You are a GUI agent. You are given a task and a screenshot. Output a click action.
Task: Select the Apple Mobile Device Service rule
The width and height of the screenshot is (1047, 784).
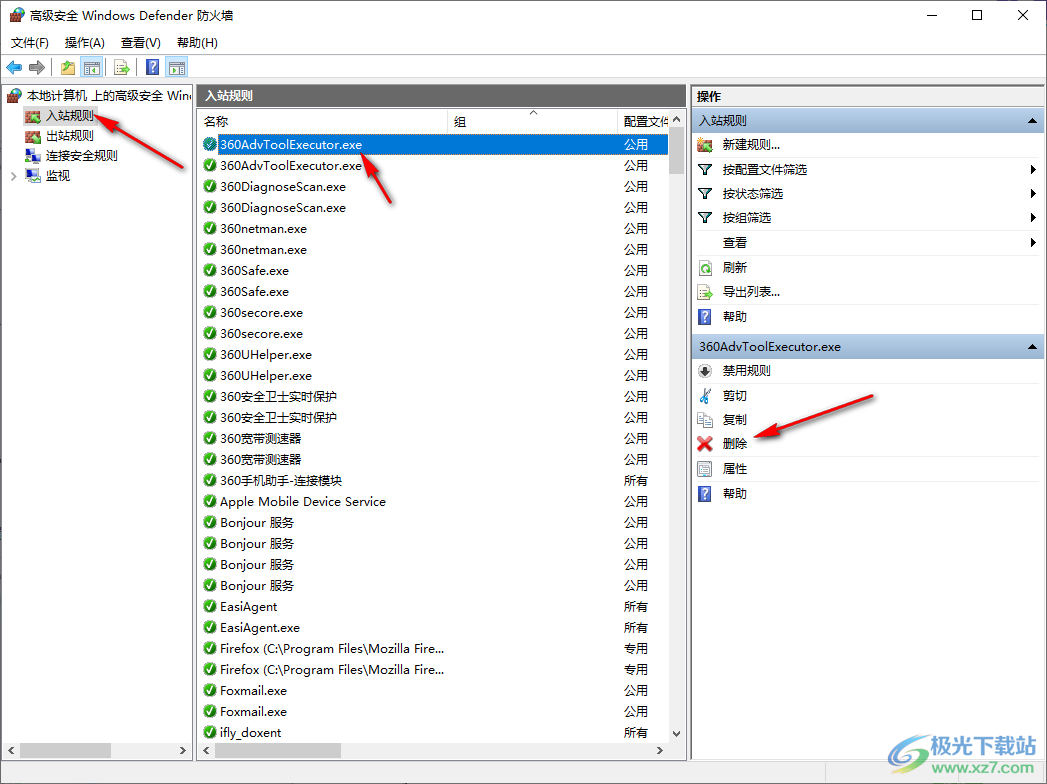pos(302,502)
